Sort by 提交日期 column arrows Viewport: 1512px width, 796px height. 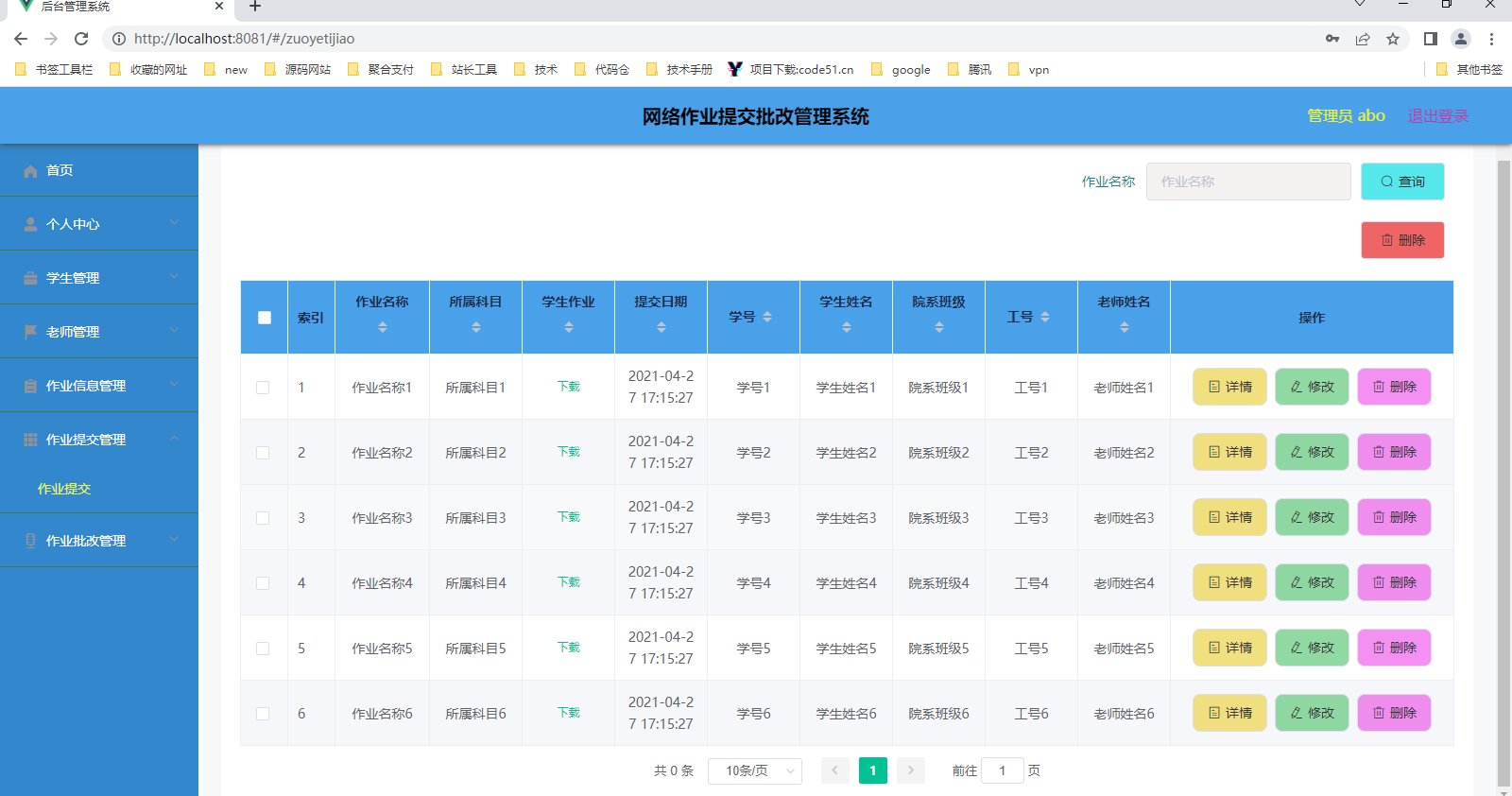(661, 327)
